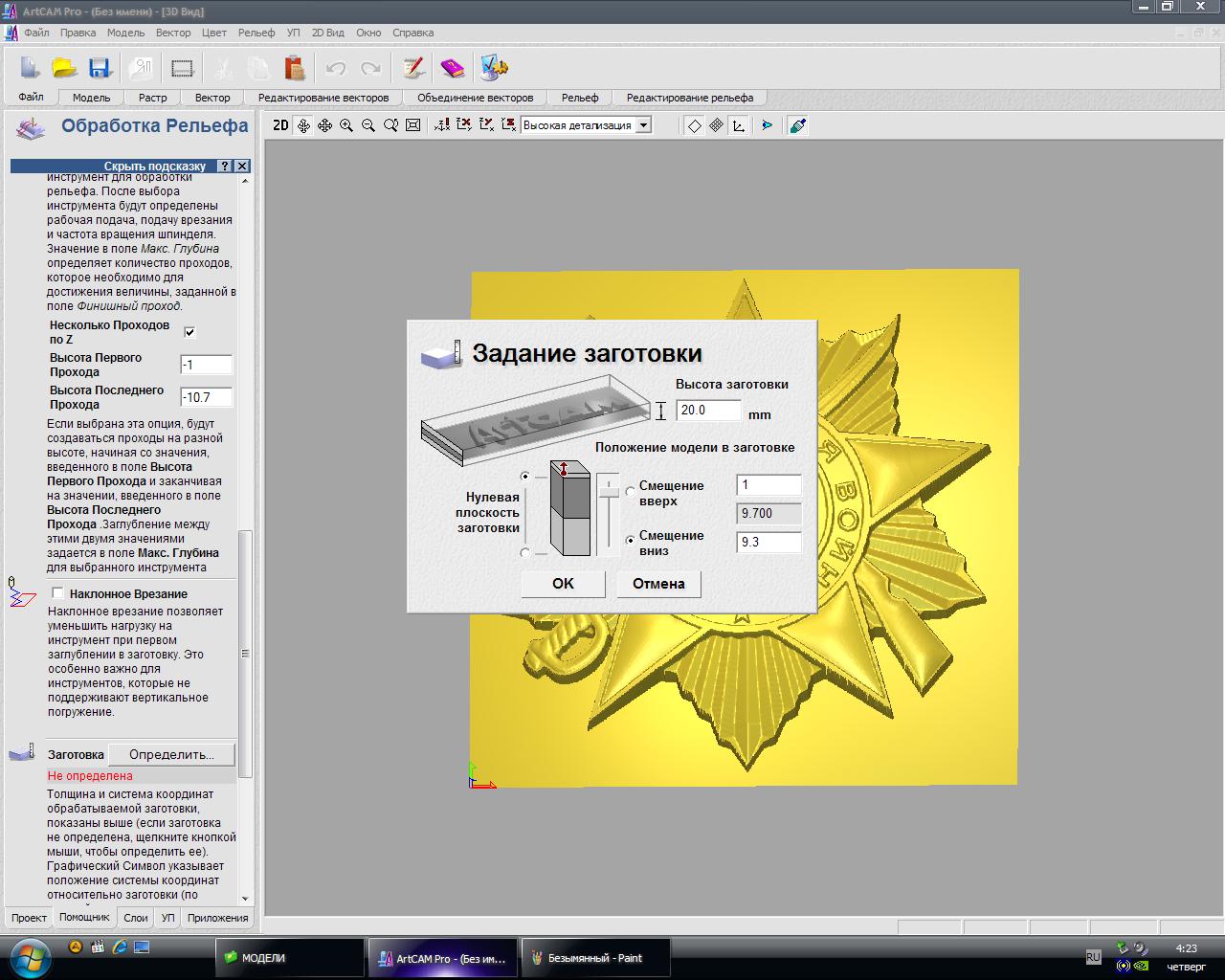This screenshot has height=980, width=1225.
Task: Click the Paste clipboard icon
Action: pos(295,68)
